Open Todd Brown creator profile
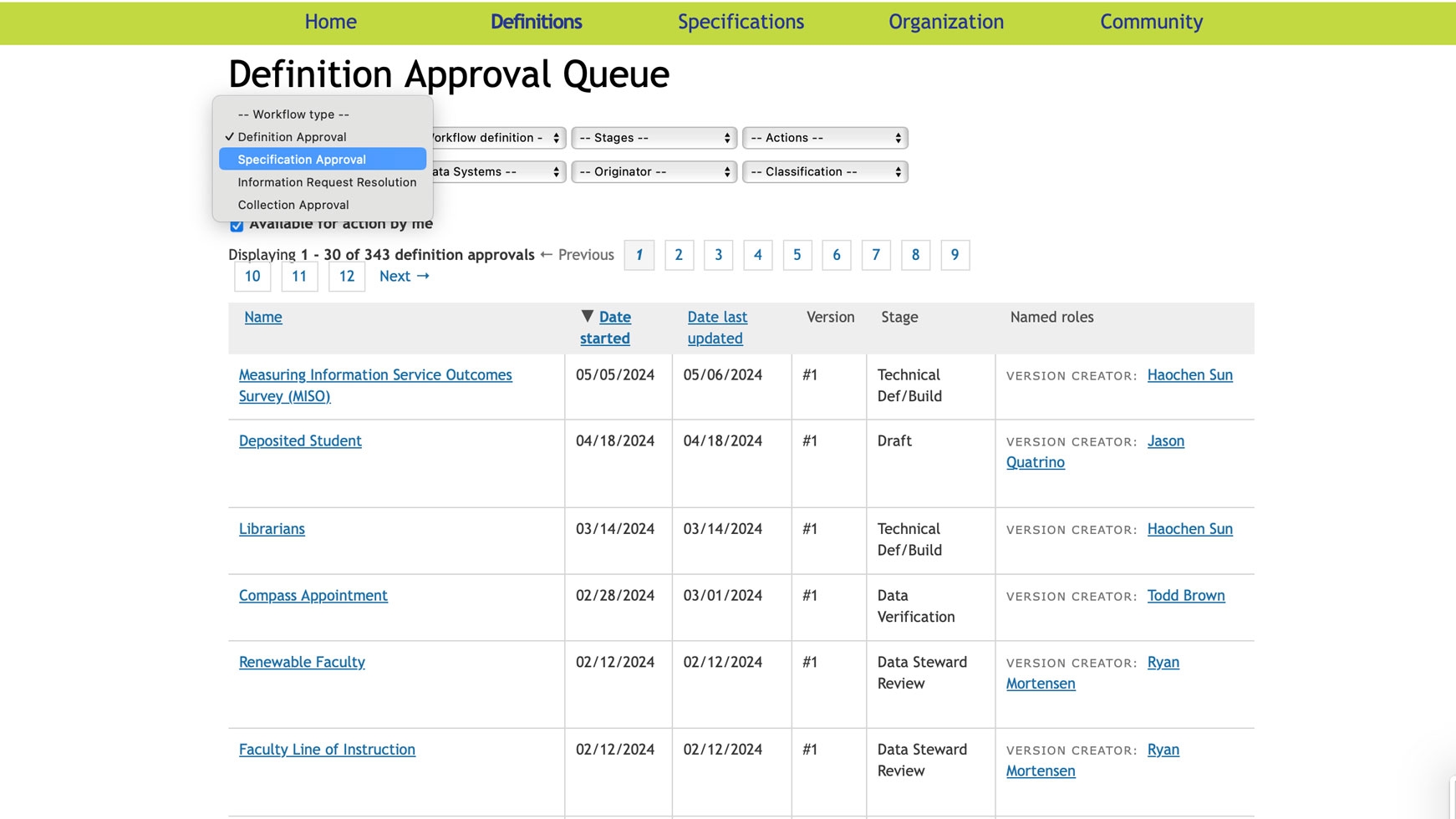Viewport: 1456px width, 819px height. tap(1186, 595)
